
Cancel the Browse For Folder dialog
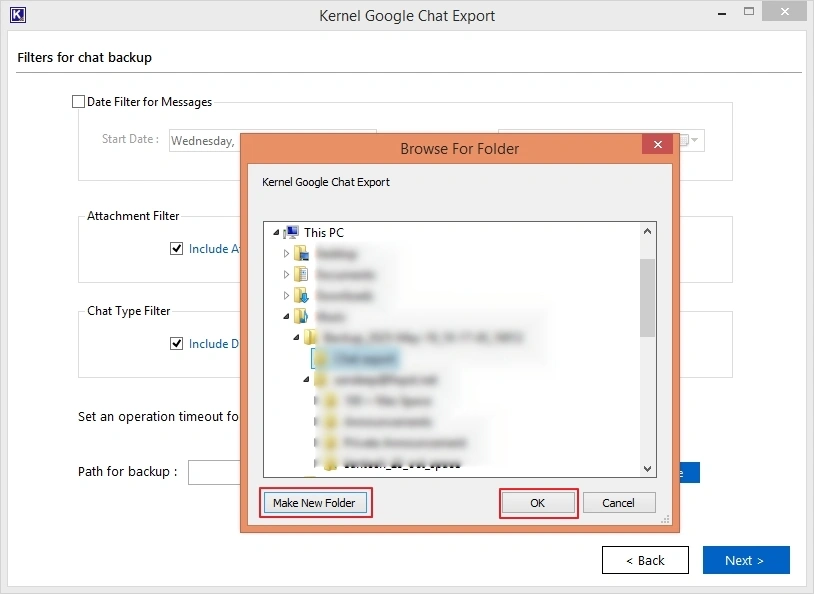619,503
